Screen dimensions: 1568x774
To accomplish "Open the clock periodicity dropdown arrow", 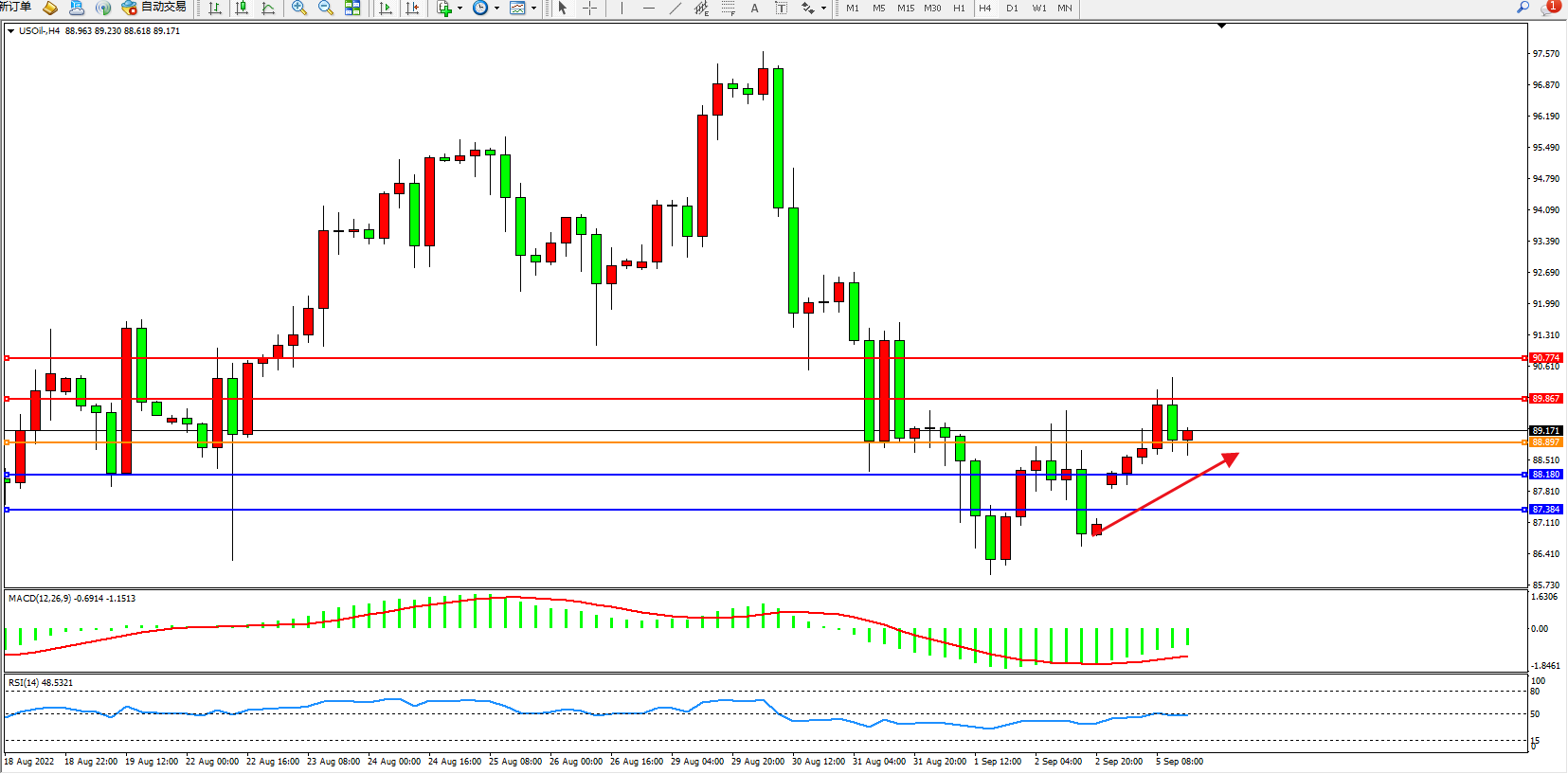I will (x=496, y=8).
